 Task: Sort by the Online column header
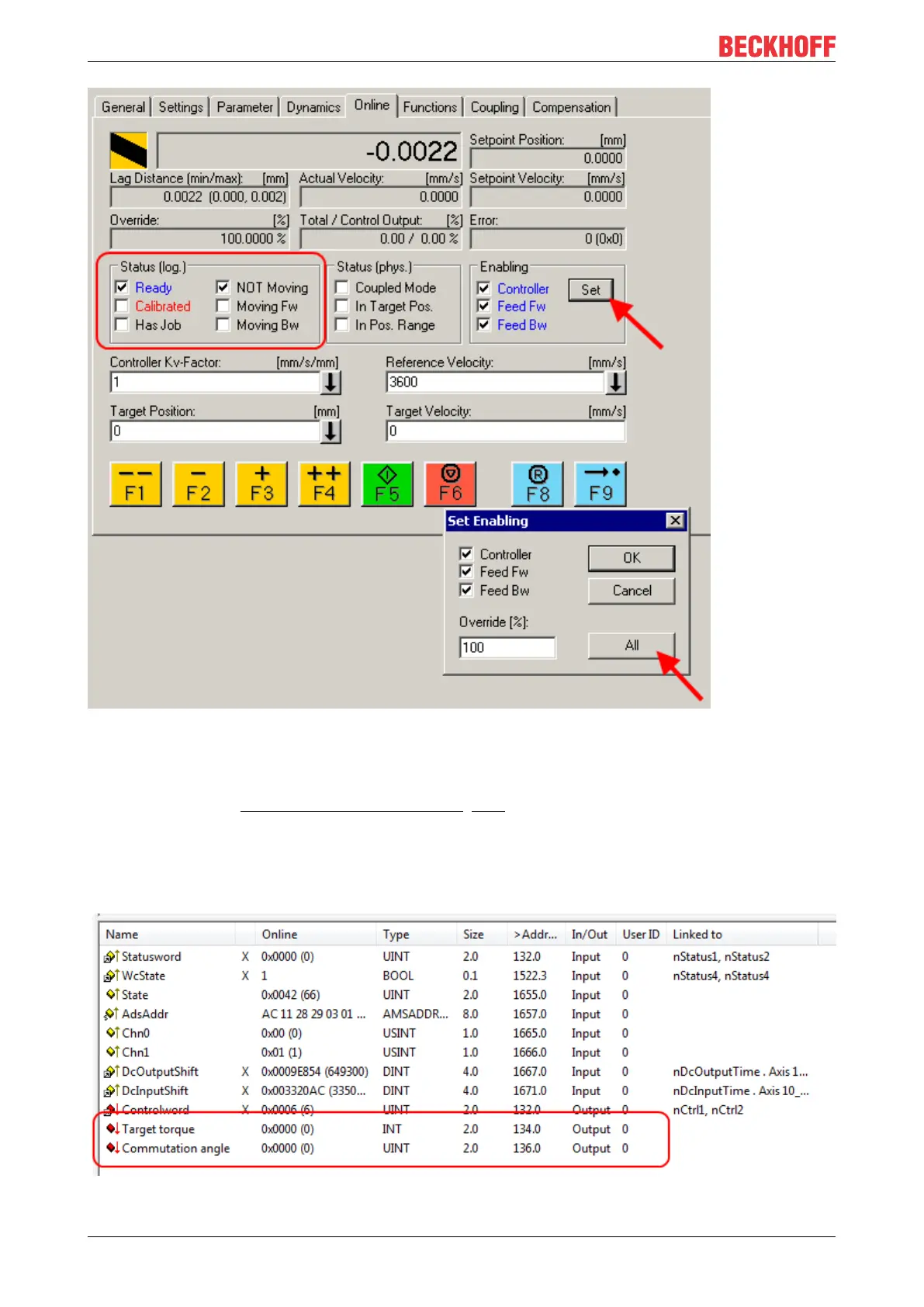(x=317, y=934)
